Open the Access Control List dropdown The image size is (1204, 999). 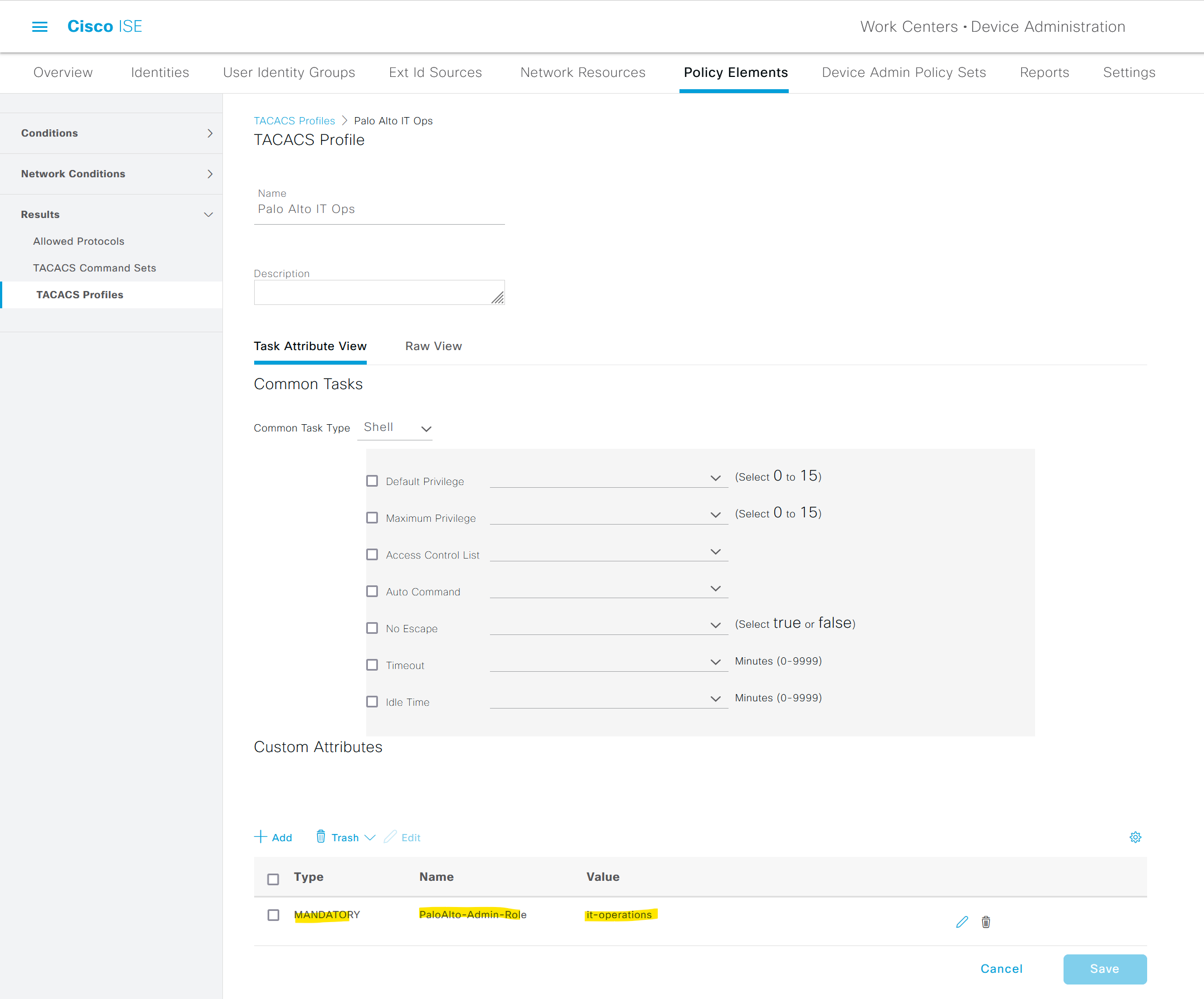(x=609, y=551)
